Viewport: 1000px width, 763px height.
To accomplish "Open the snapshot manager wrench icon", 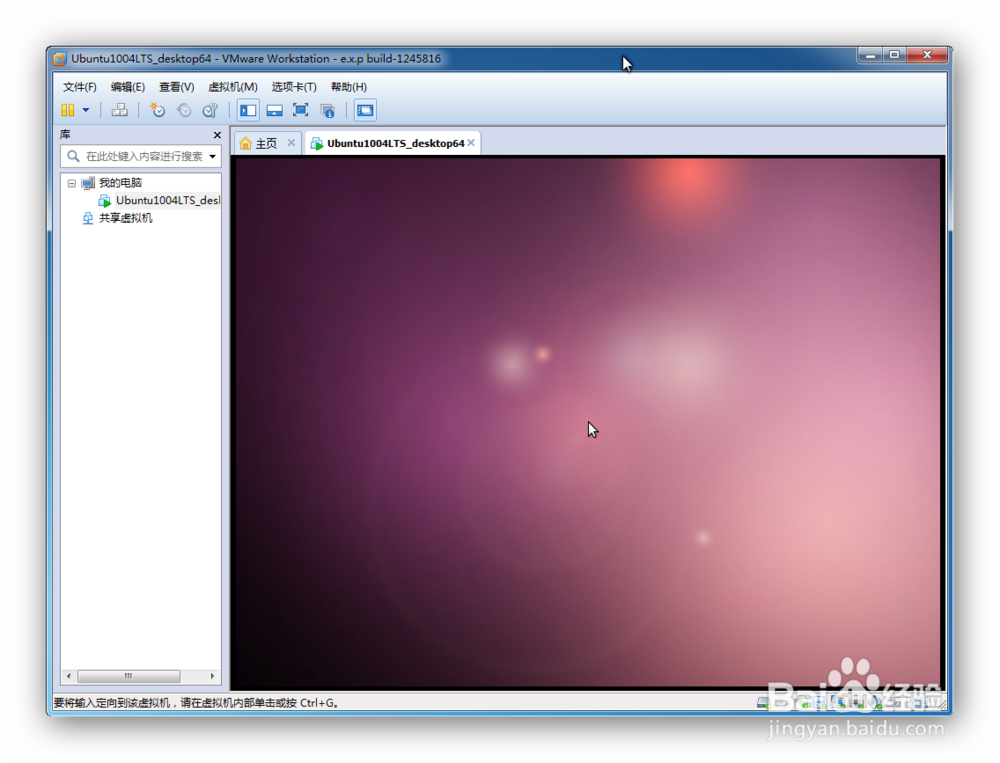I will point(210,110).
